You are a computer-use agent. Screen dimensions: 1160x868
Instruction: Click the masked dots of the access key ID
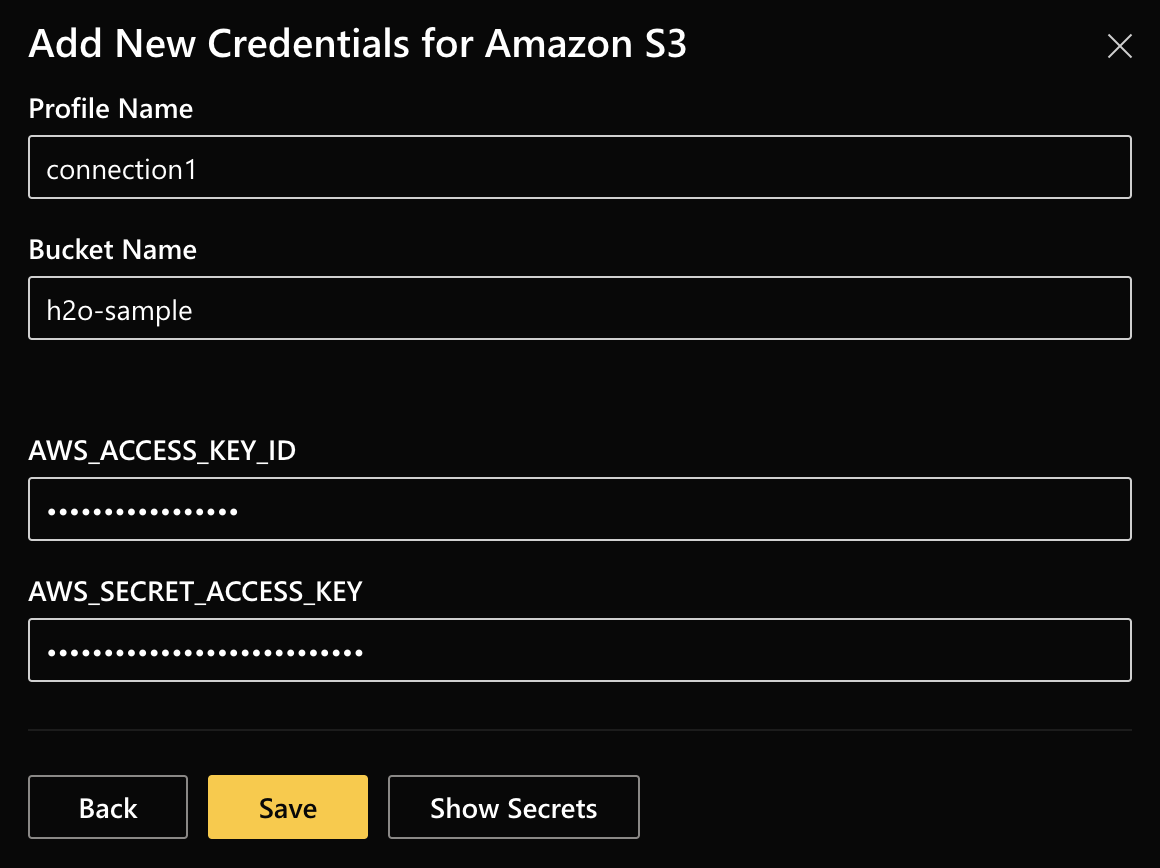pyautogui.click(x=142, y=511)
